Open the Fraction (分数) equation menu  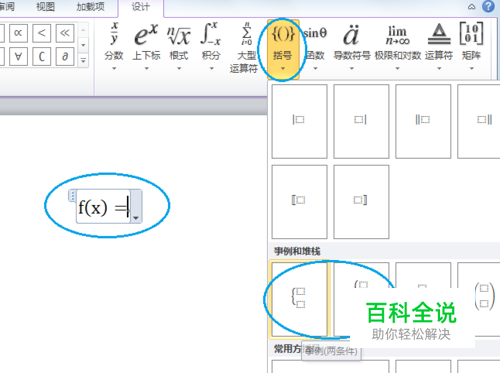tap(114, 46)
